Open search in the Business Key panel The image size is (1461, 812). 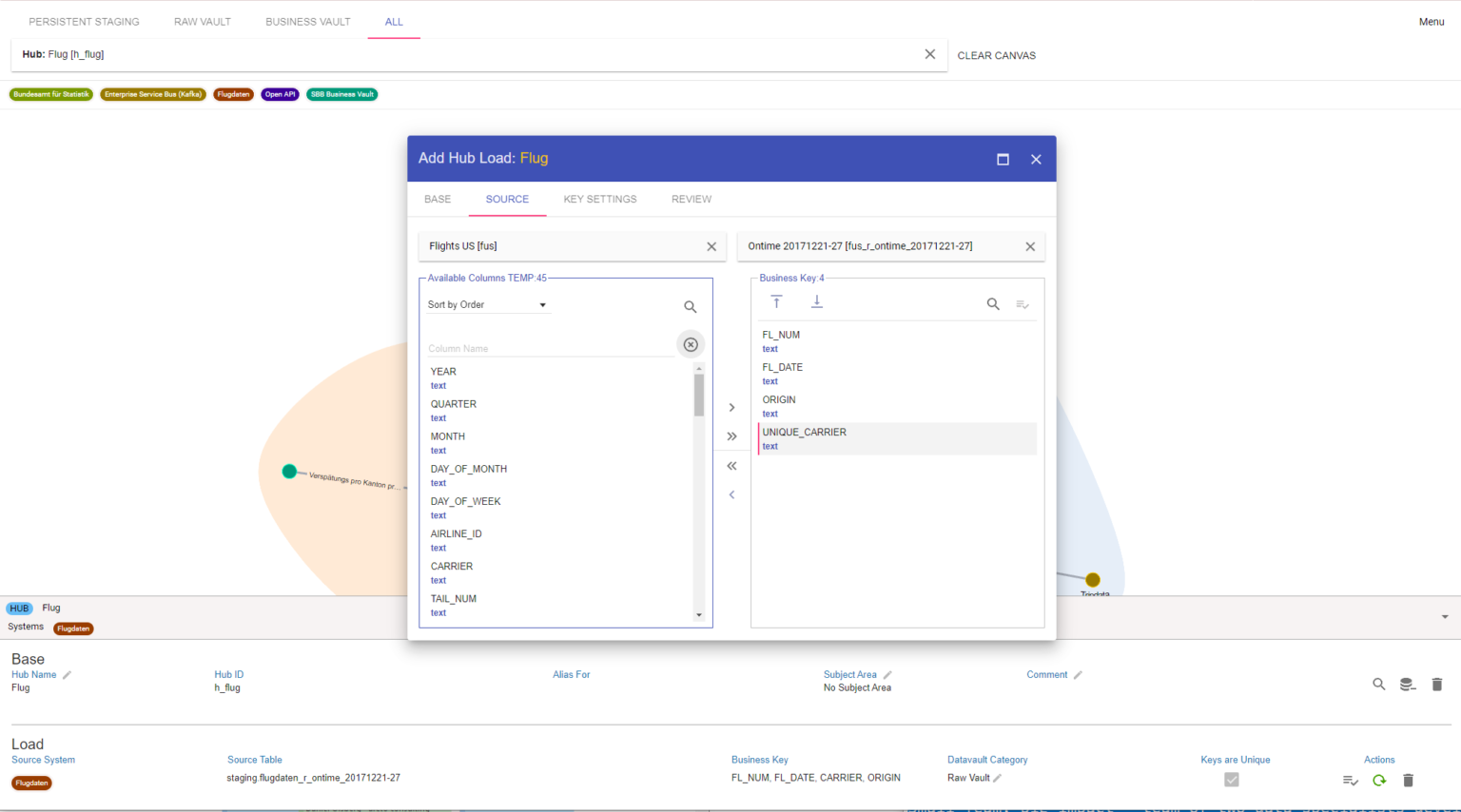point(993,304)
